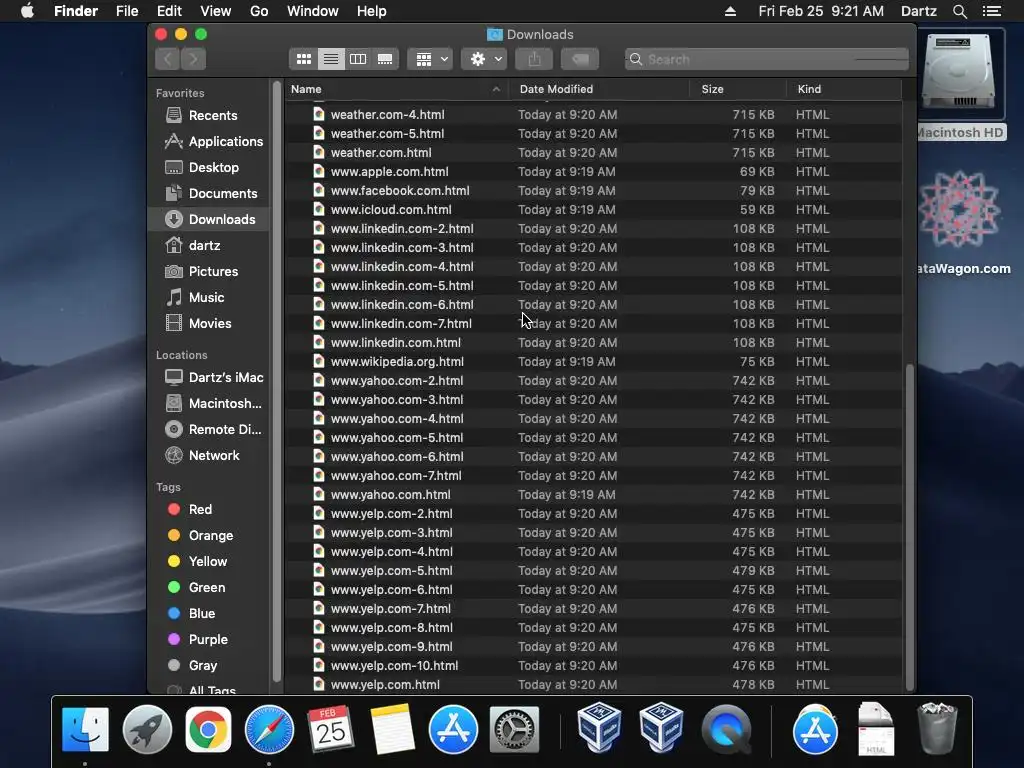Open Launchpad from the Dock
The width and height of the screenshot is (1024, 768).
(147, 729)
